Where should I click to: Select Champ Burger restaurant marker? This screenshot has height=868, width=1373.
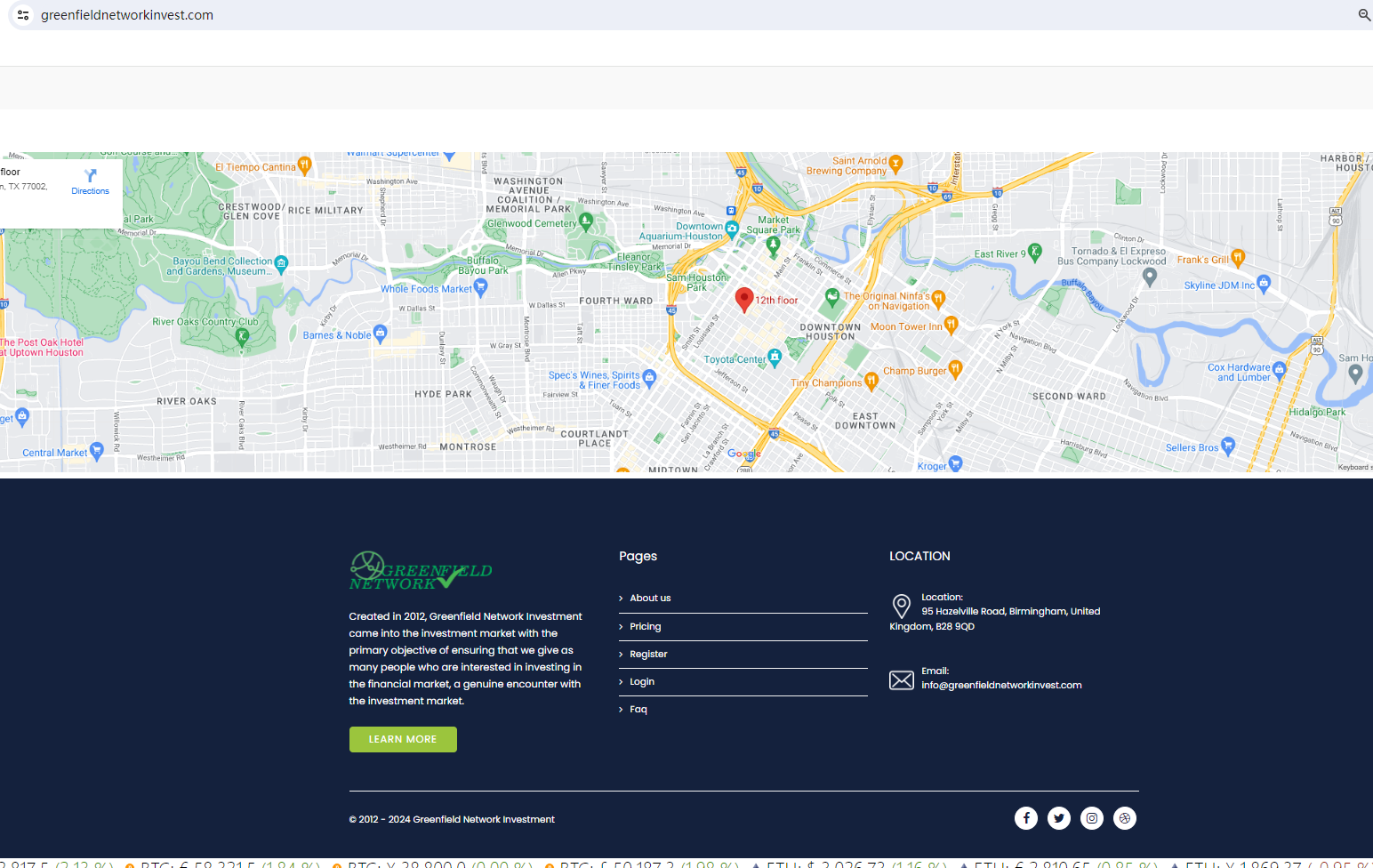pos(956,368)
